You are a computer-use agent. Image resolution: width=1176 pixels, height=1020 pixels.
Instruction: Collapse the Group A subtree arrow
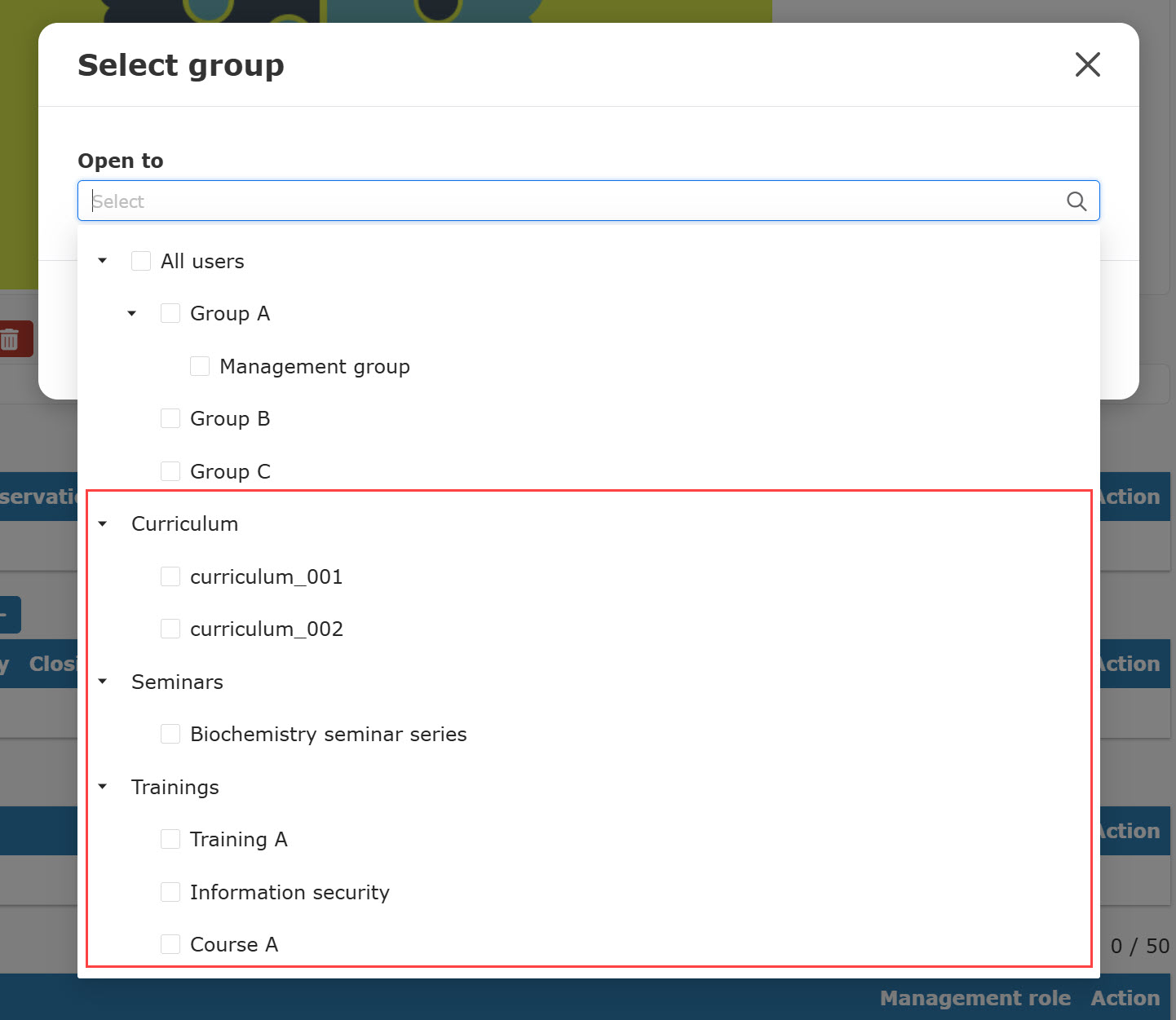(x=132, y=313)
